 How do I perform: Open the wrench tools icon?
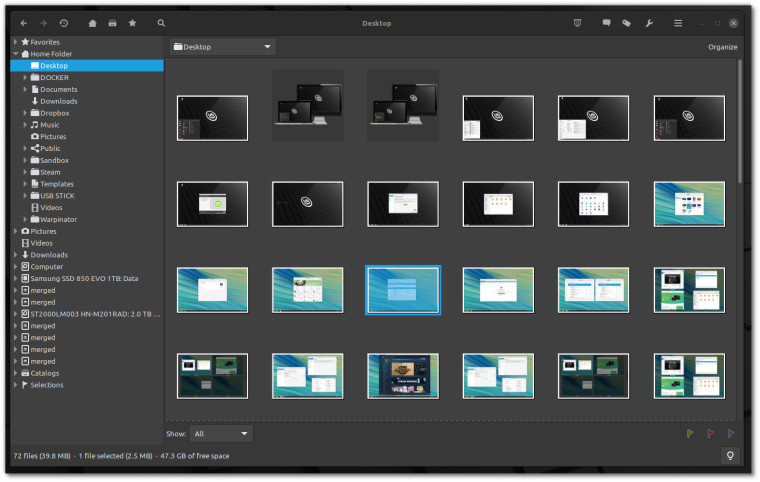649,23
